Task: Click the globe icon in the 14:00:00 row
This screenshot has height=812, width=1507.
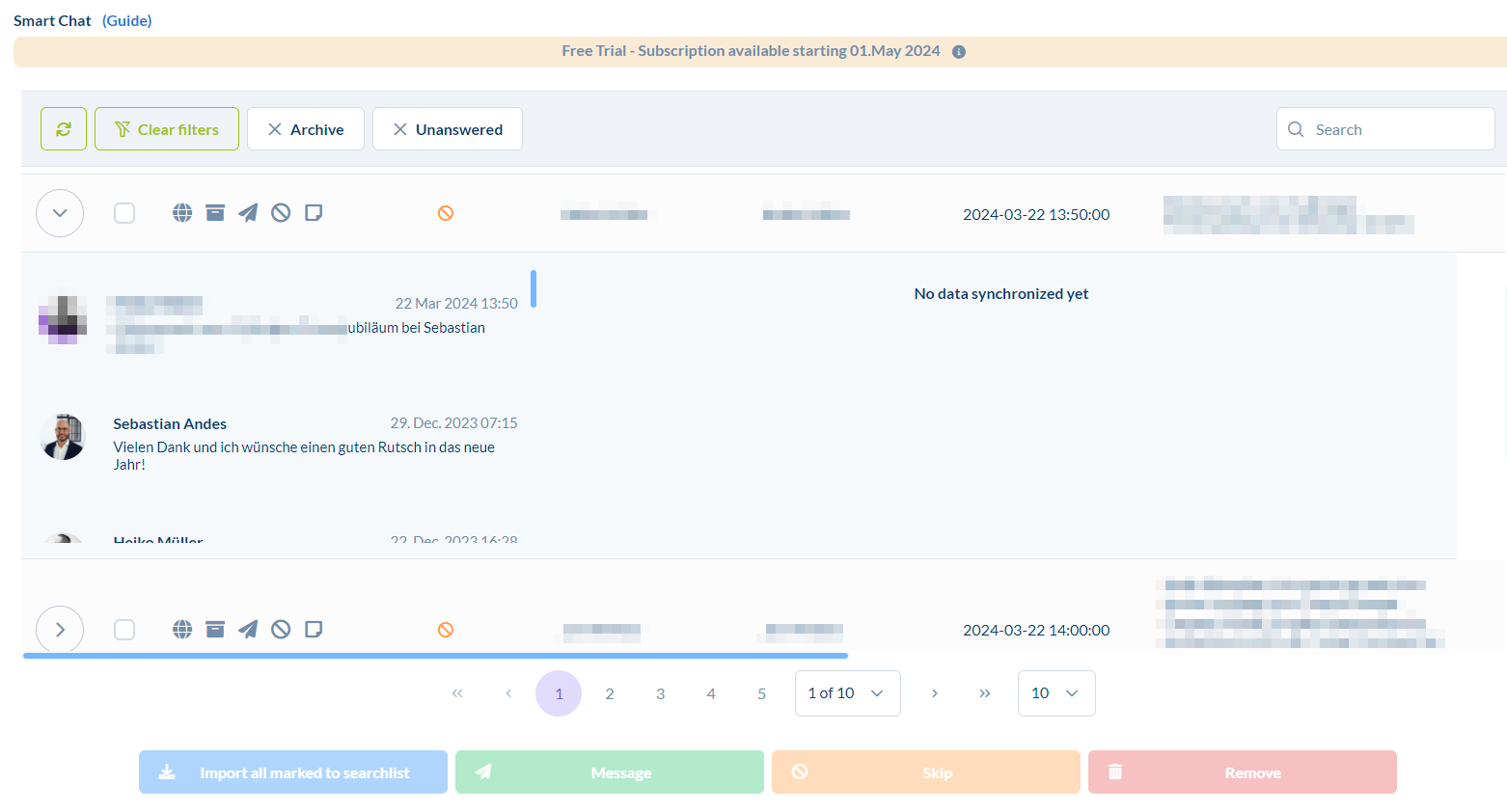Action: coord(182,630)
